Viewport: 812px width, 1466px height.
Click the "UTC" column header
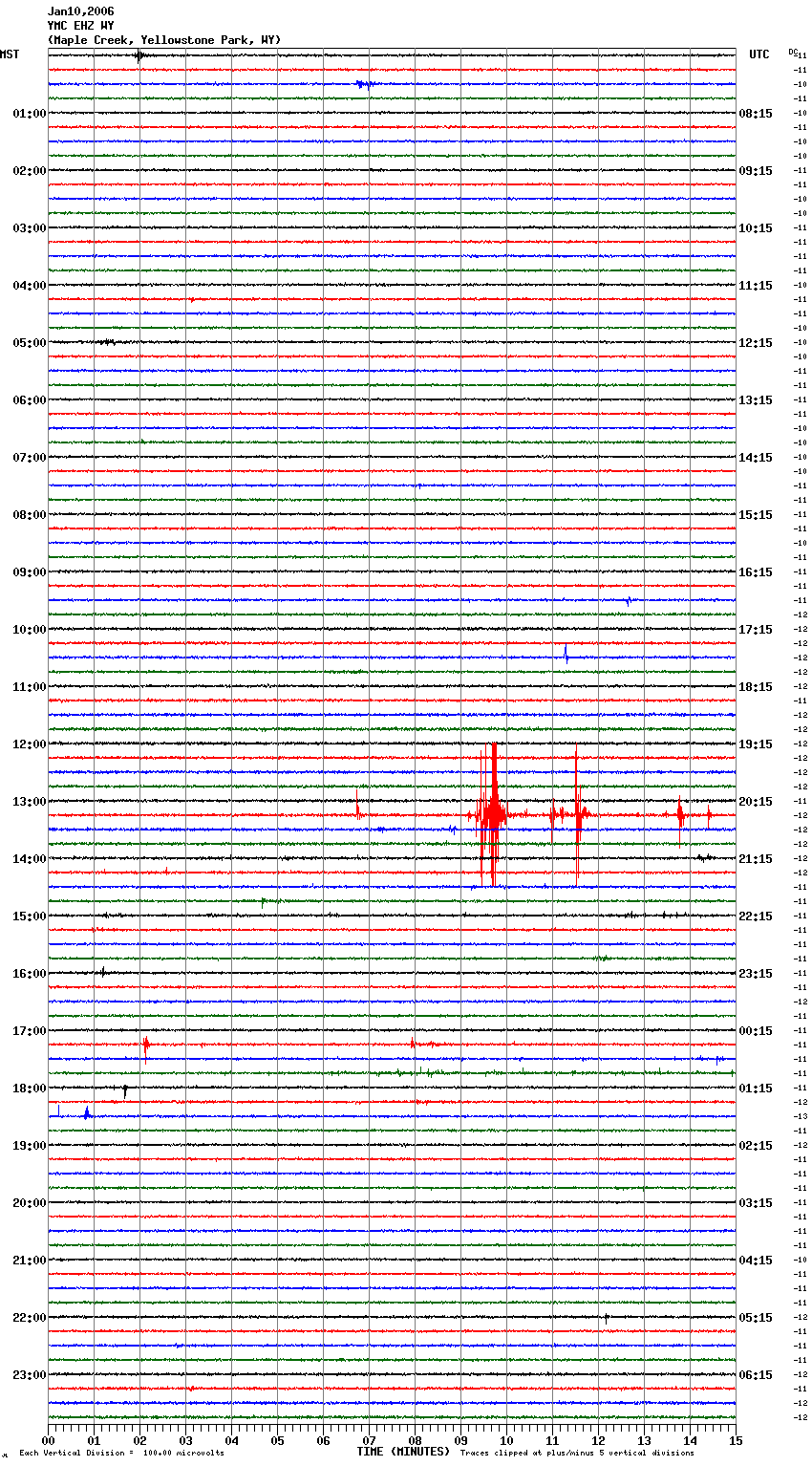pyautogui.click(x=759, y=54)
